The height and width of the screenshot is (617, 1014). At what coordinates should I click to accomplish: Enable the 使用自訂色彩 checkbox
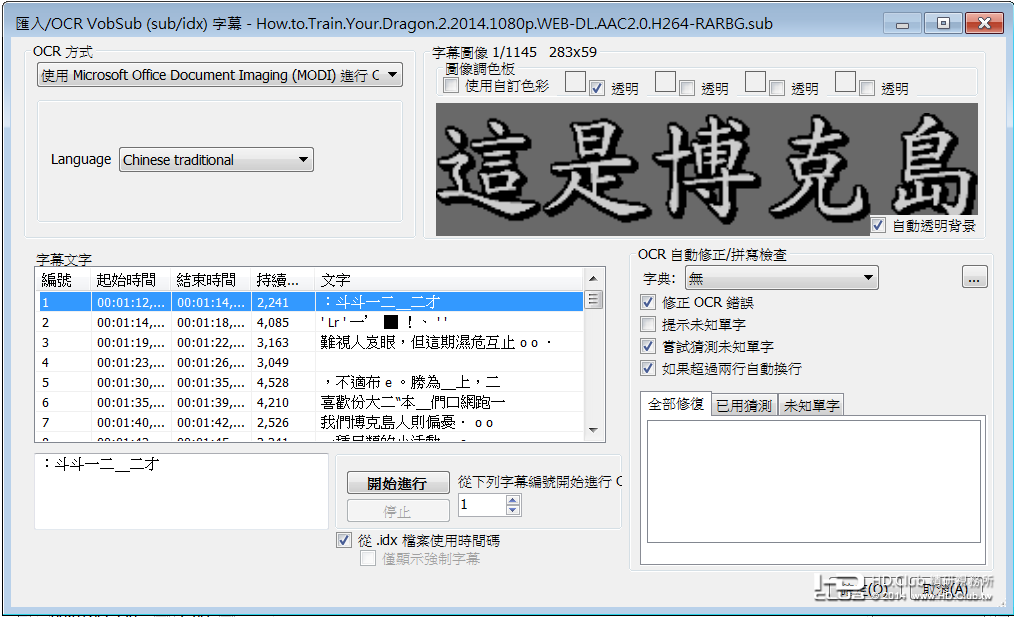[449, 85]
